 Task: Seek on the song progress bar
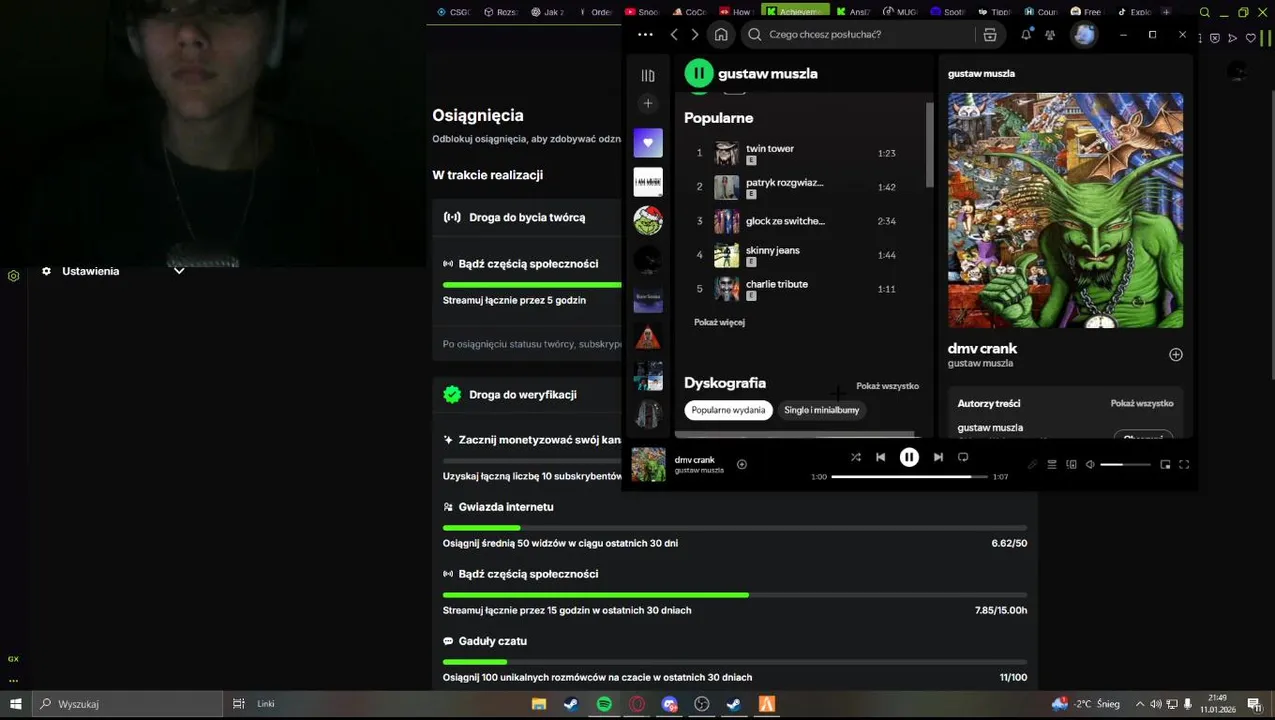pyautogui.click(x=909, y=477)
